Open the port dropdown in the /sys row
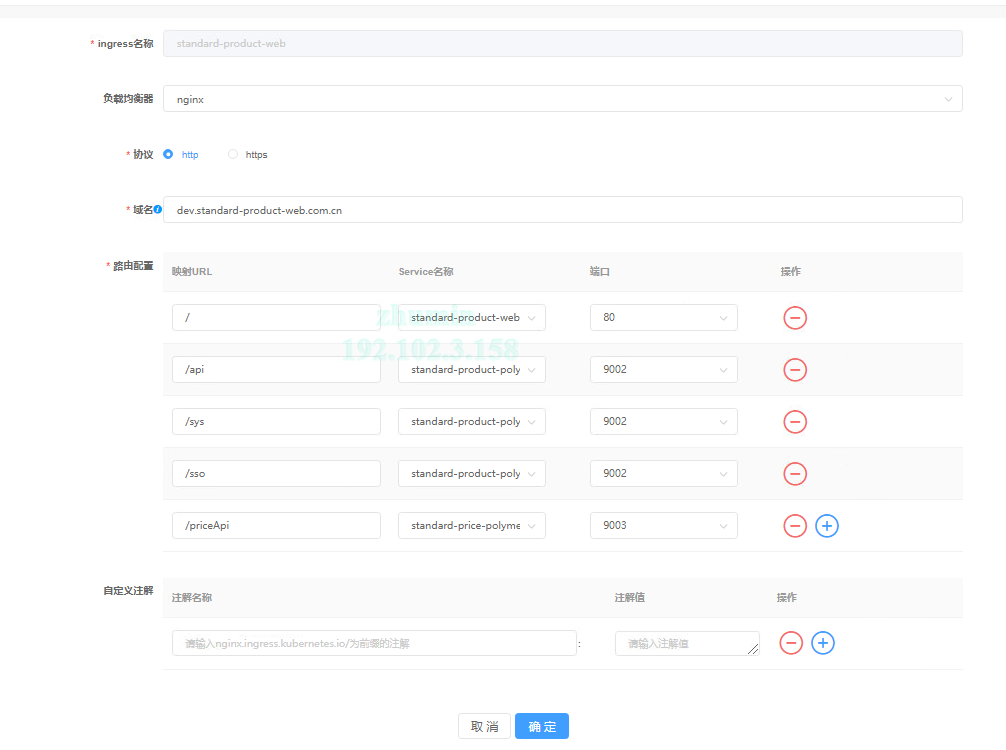Viewport: 1006px width, 750px height. pyautogui.click(x=663, y=422)
